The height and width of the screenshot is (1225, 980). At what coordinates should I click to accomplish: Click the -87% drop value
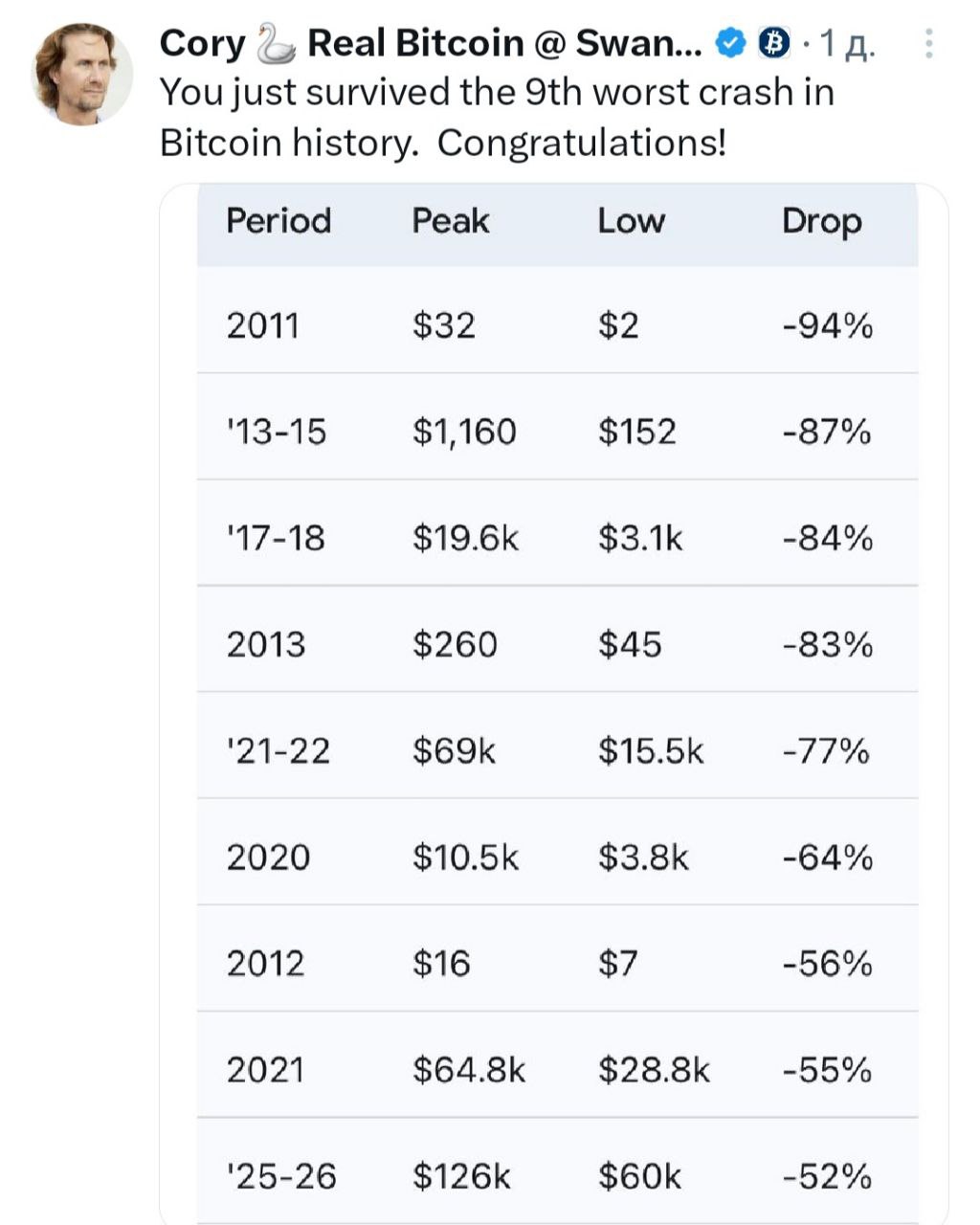827,433
